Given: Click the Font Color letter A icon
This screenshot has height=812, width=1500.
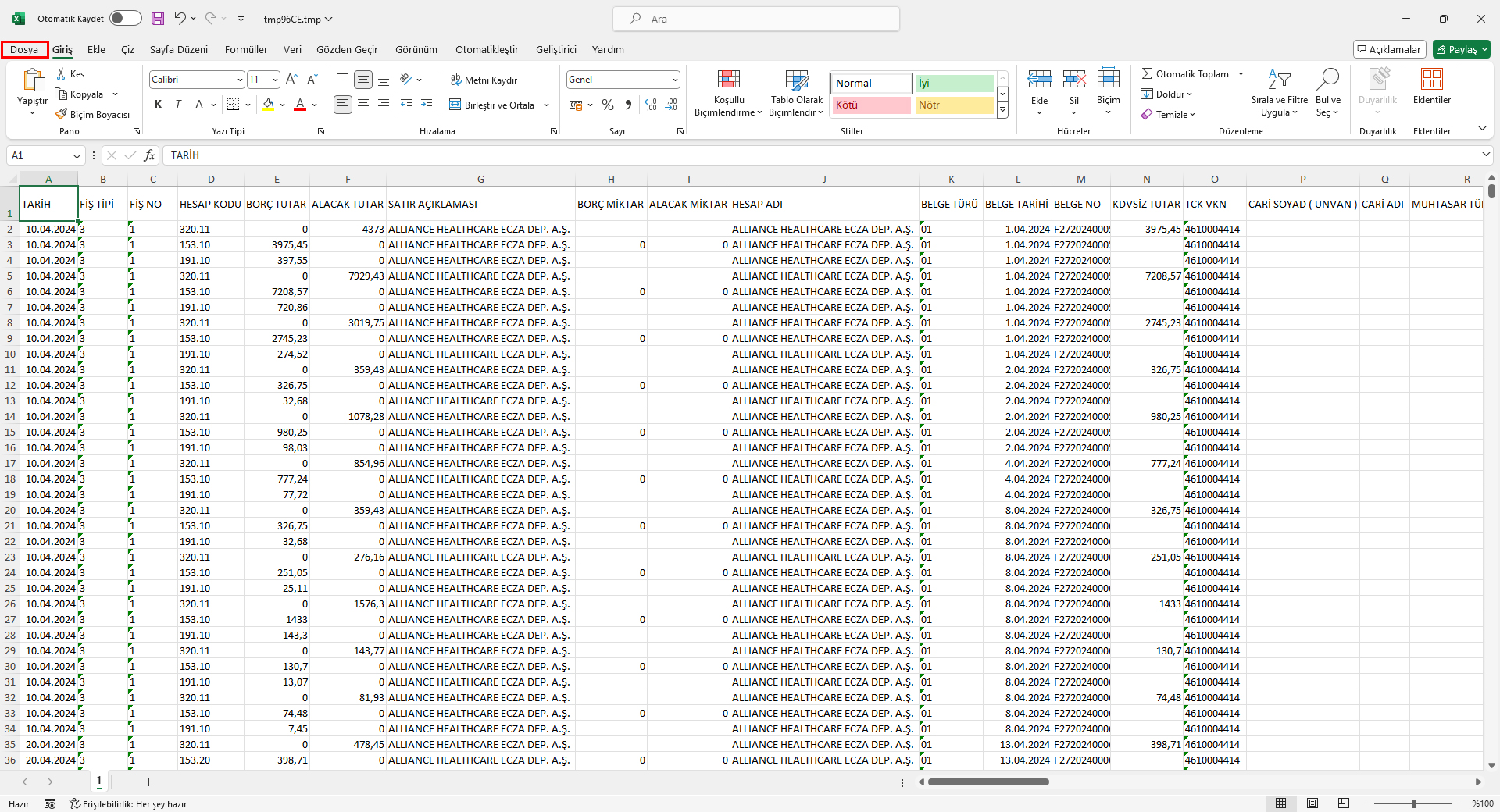Looking at the screenshot, I should pos(300,104).
